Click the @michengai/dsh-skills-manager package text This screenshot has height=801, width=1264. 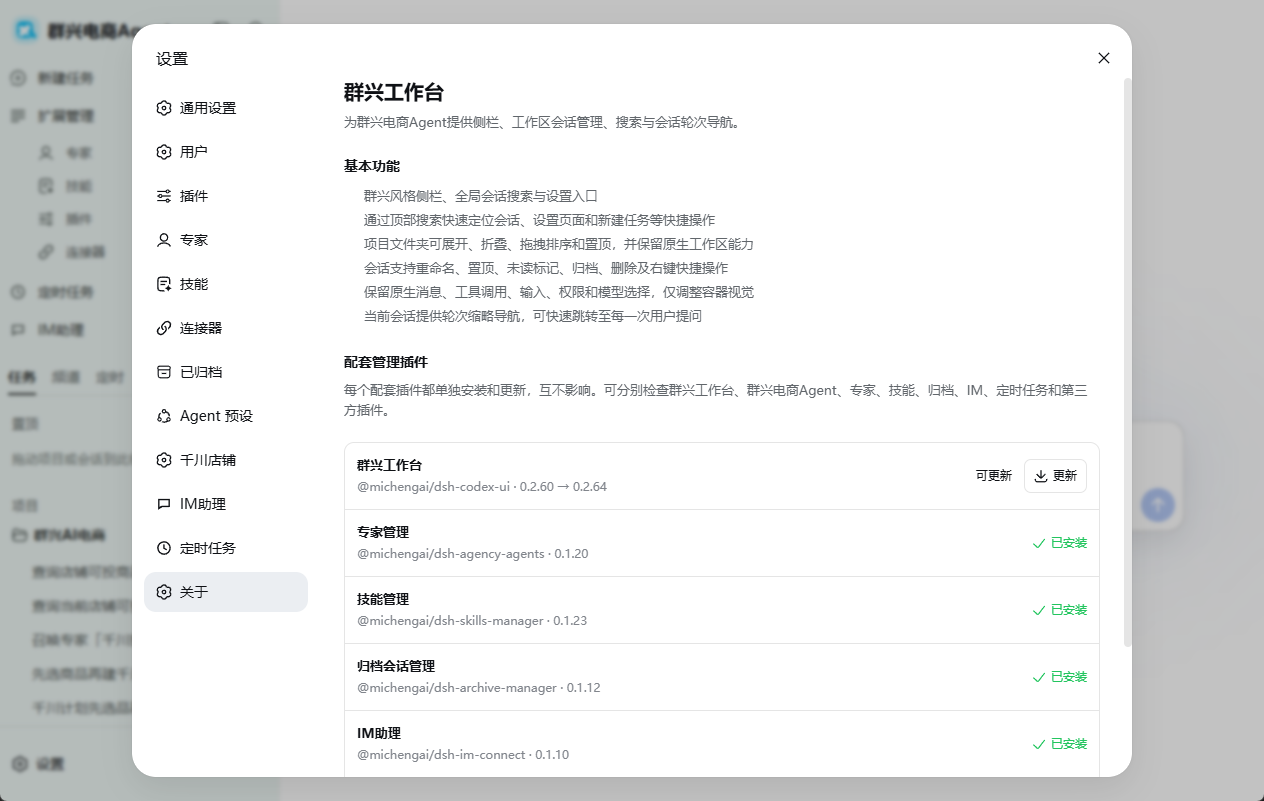472,621
